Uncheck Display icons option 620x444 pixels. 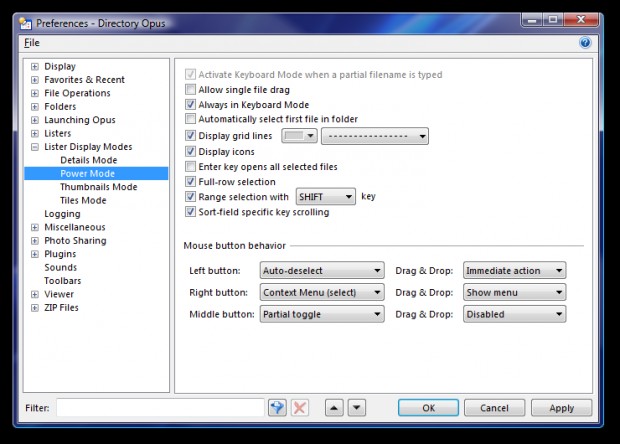pos(190,151)
